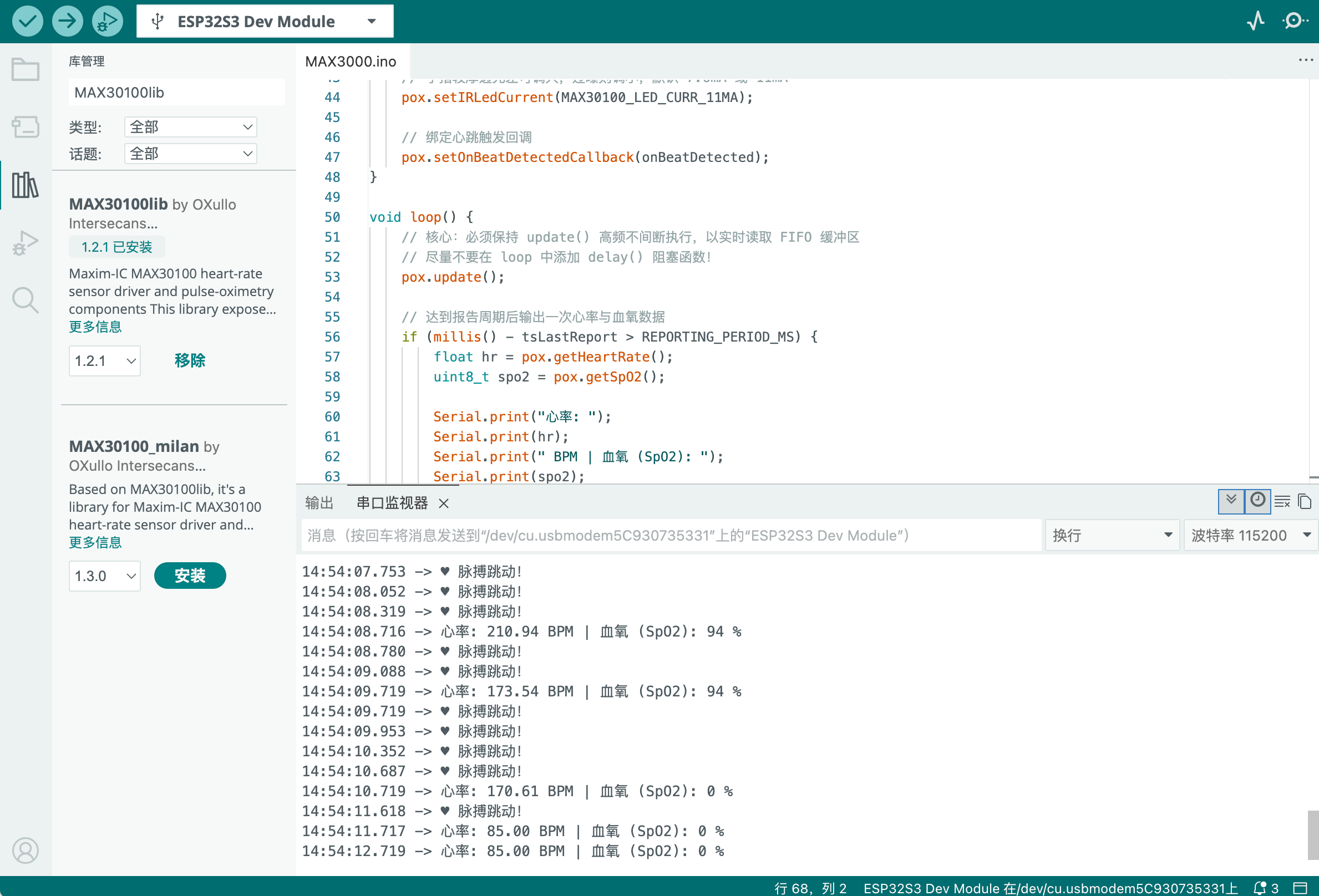Click the serial message input field
1319x896 pixels.
(671, 535)
